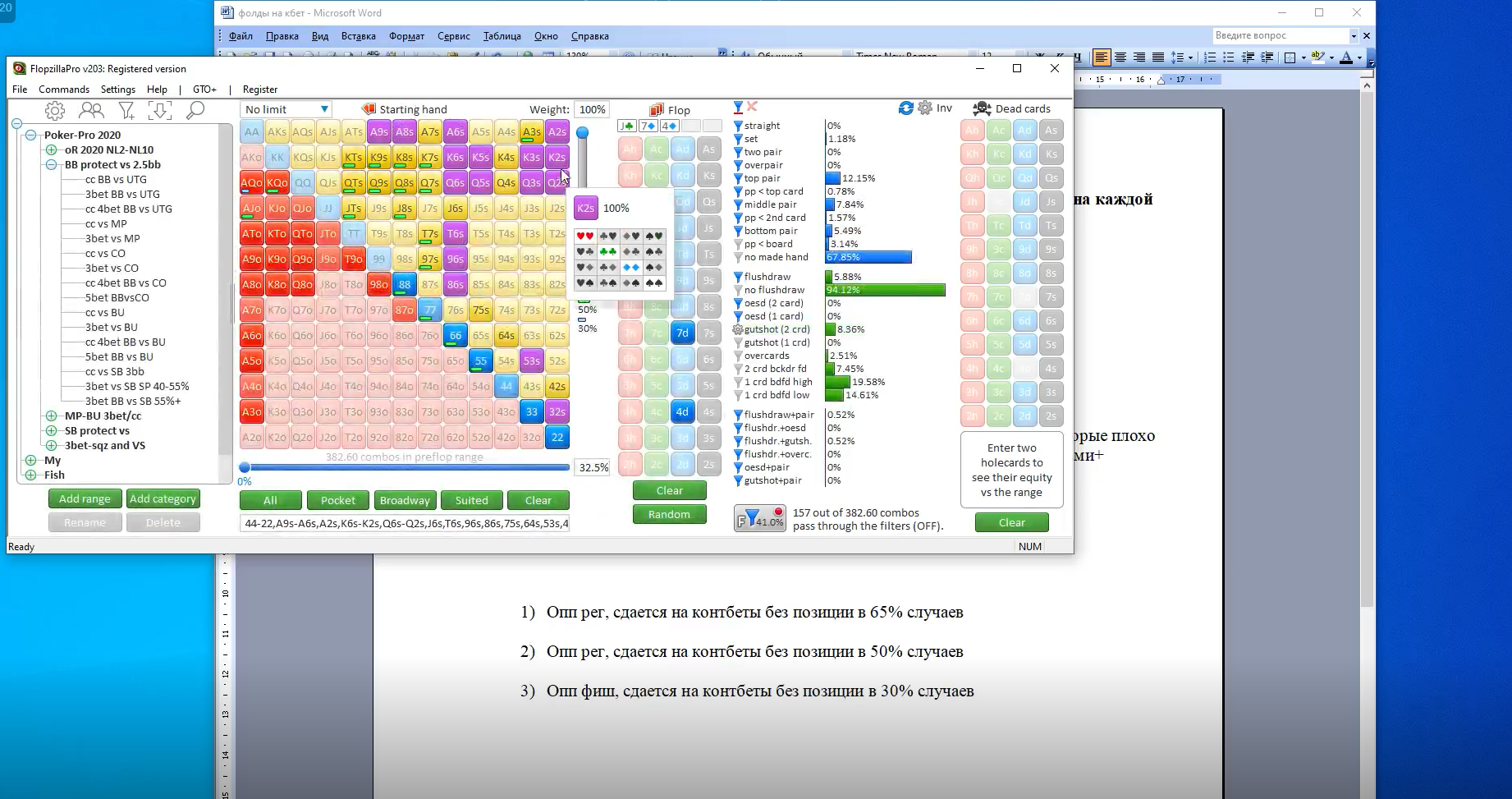This screenshot has height=799, width=1512.
Task: Toggle the flushdraw filter funnel
Action: (738, 277)
